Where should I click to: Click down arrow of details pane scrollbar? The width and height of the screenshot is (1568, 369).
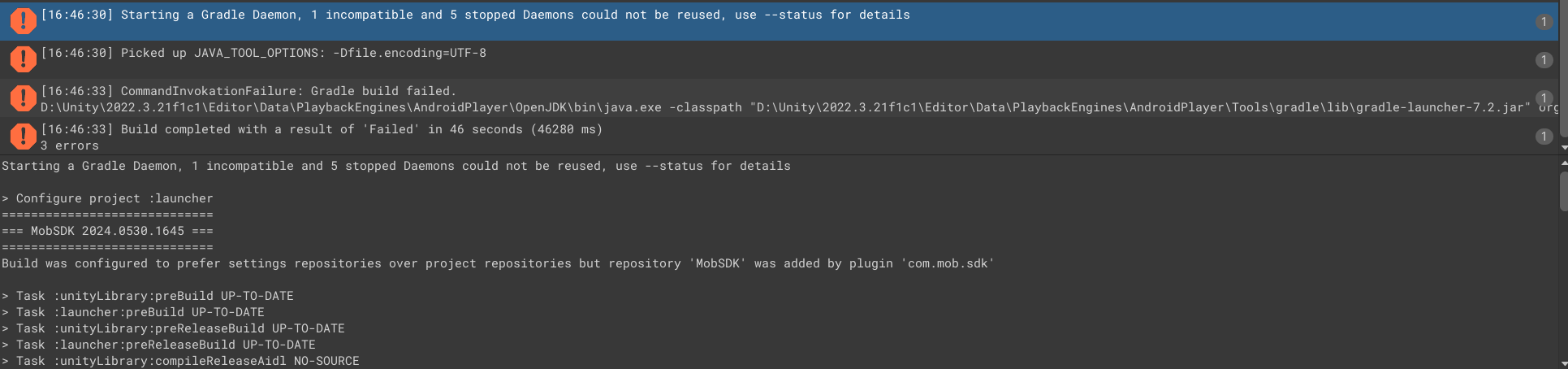pos(1564,364)
